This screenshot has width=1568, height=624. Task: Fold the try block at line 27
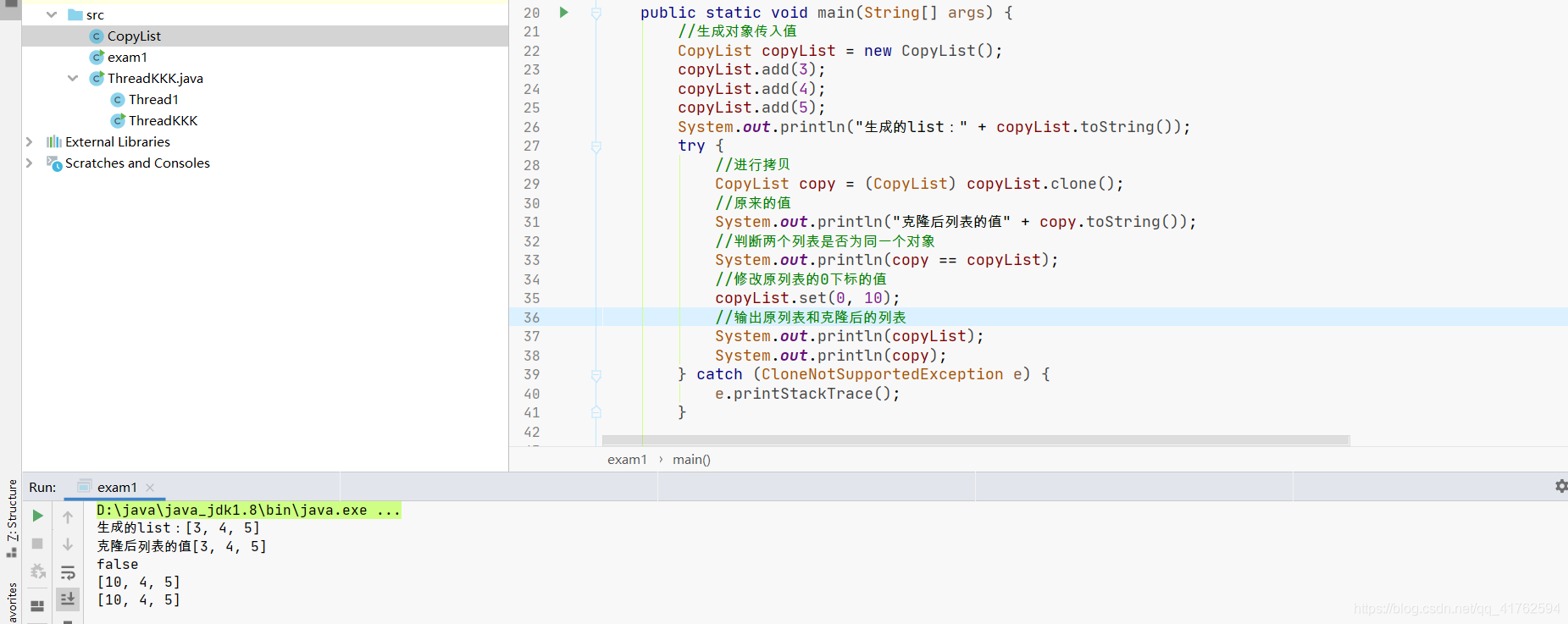(x=596, y=147)
